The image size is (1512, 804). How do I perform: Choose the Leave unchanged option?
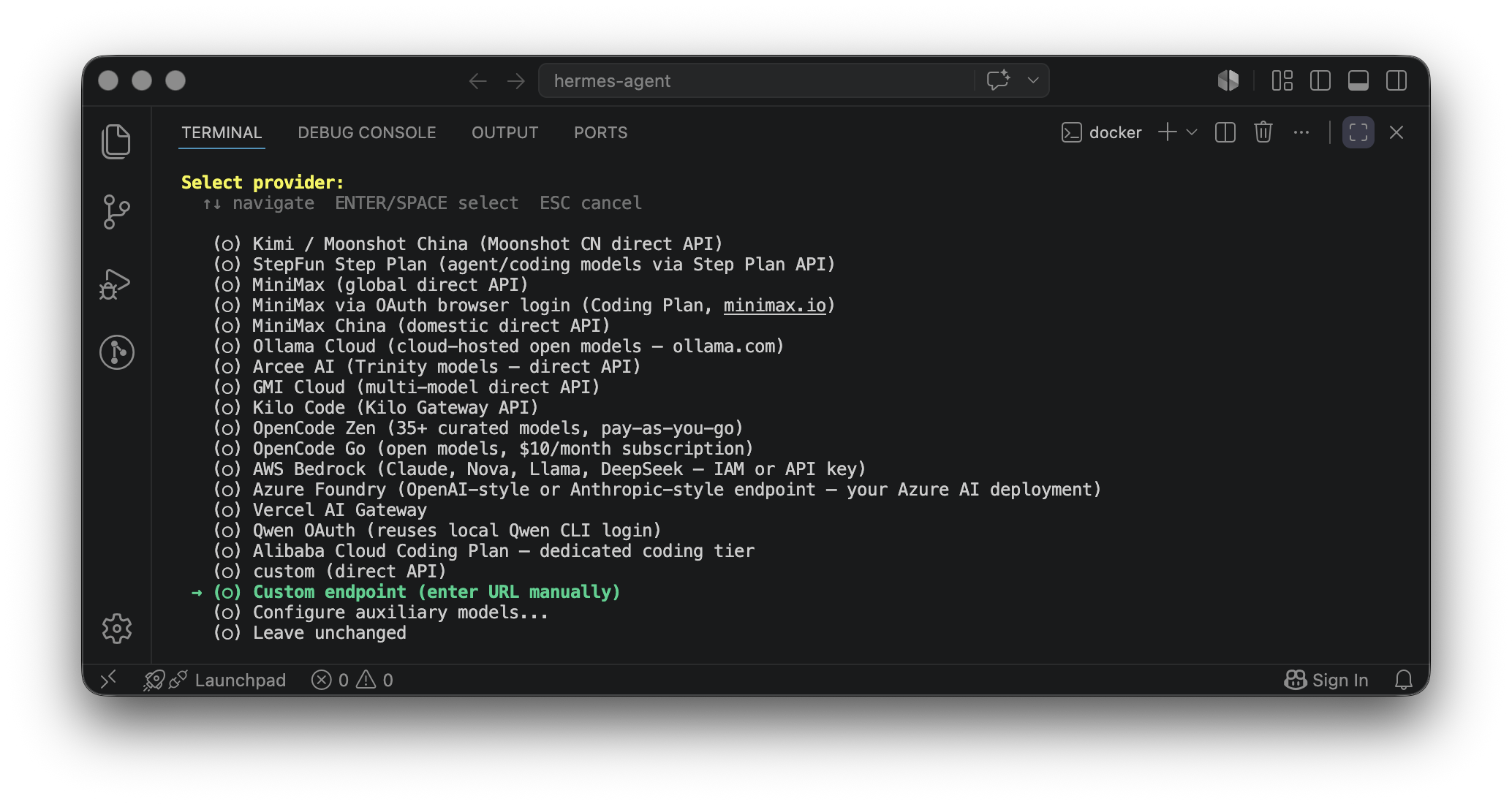coord(310,633)
